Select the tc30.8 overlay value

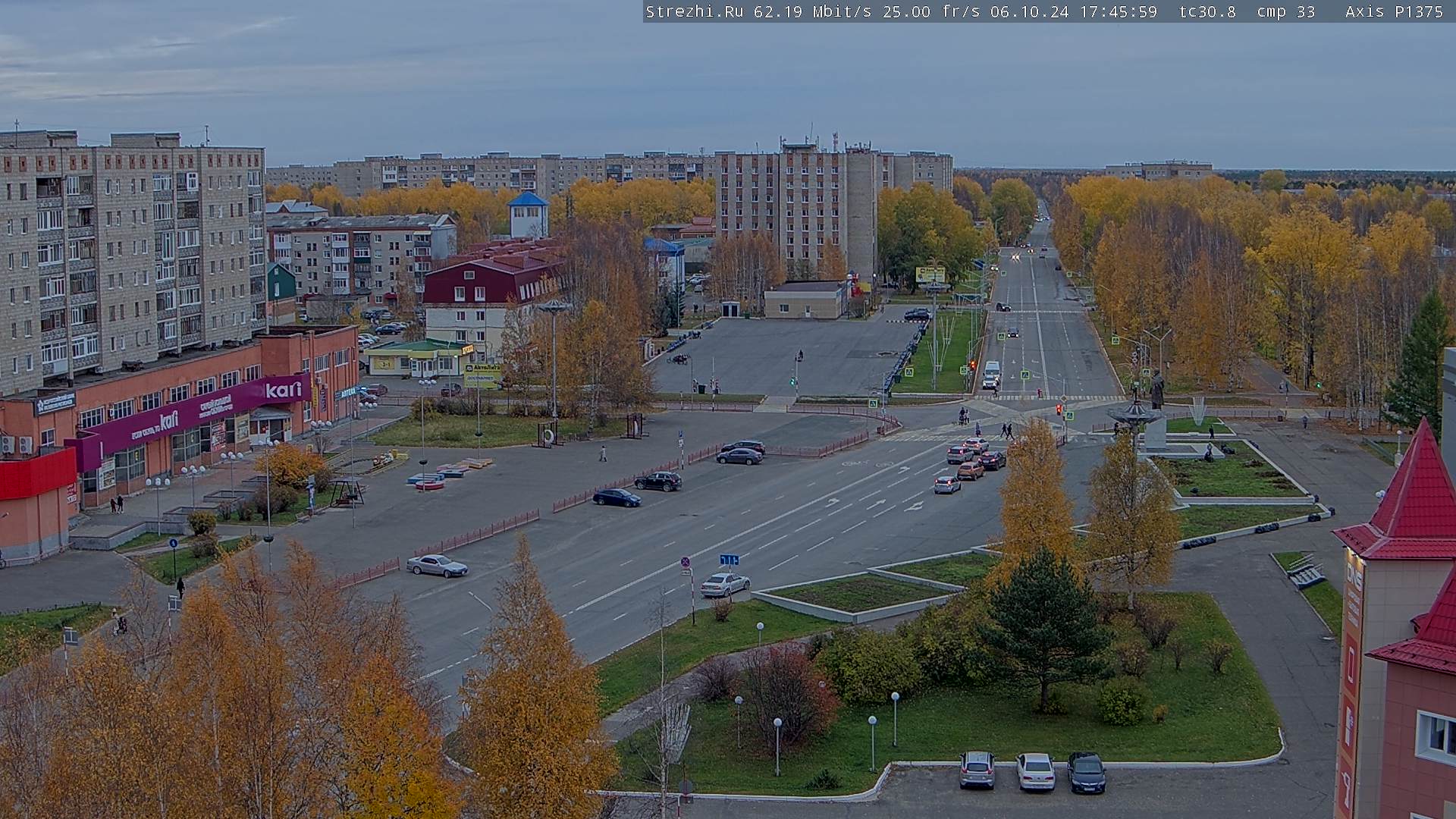click(1208, 11)
